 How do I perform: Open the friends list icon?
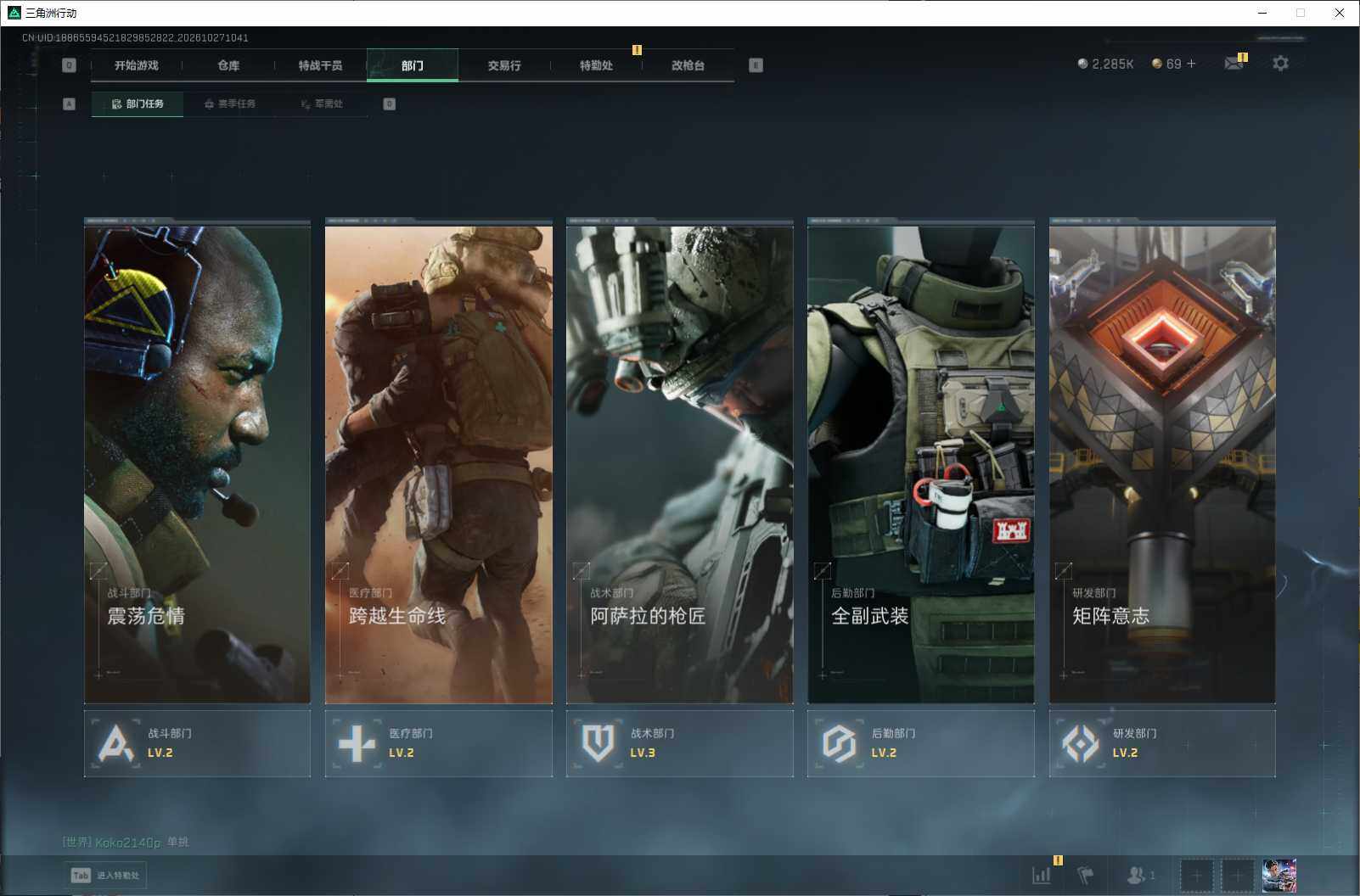pos(1140,875)
